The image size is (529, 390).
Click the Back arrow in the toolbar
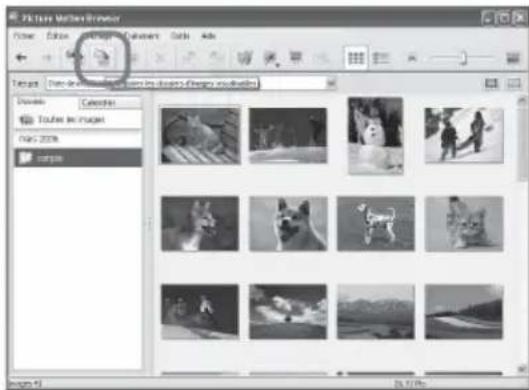point(22,58)
